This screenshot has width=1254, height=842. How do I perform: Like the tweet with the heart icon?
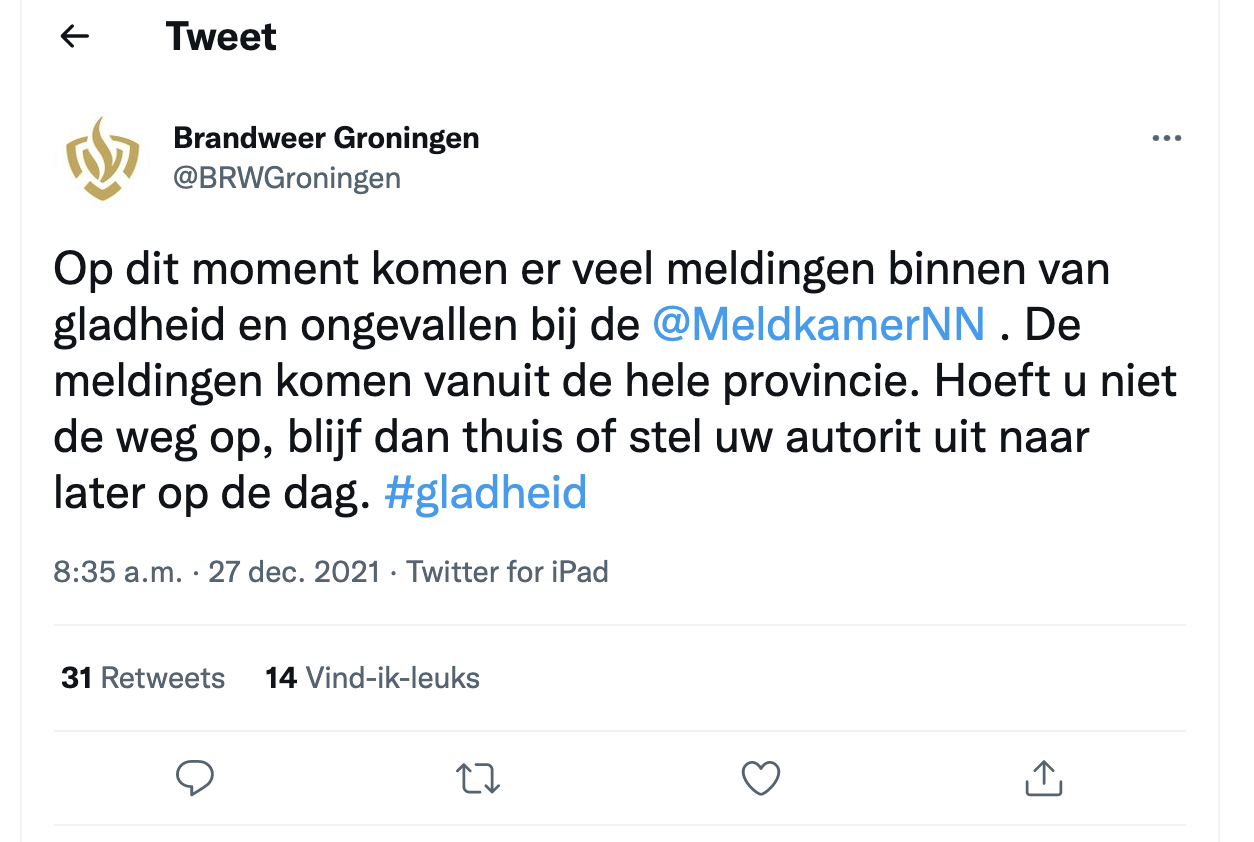[761, 777]
